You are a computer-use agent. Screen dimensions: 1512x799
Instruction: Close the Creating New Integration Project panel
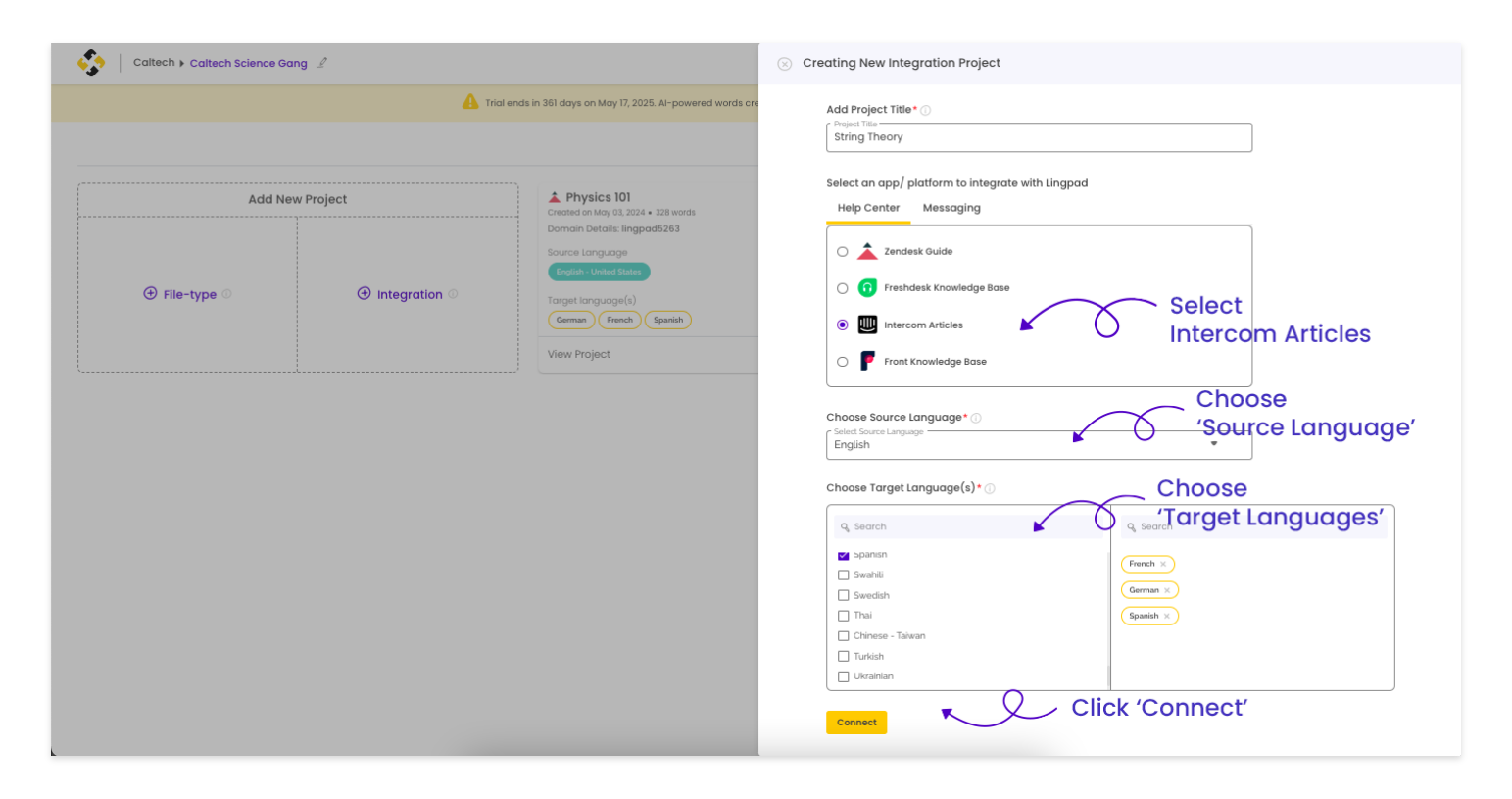[785, 64]
